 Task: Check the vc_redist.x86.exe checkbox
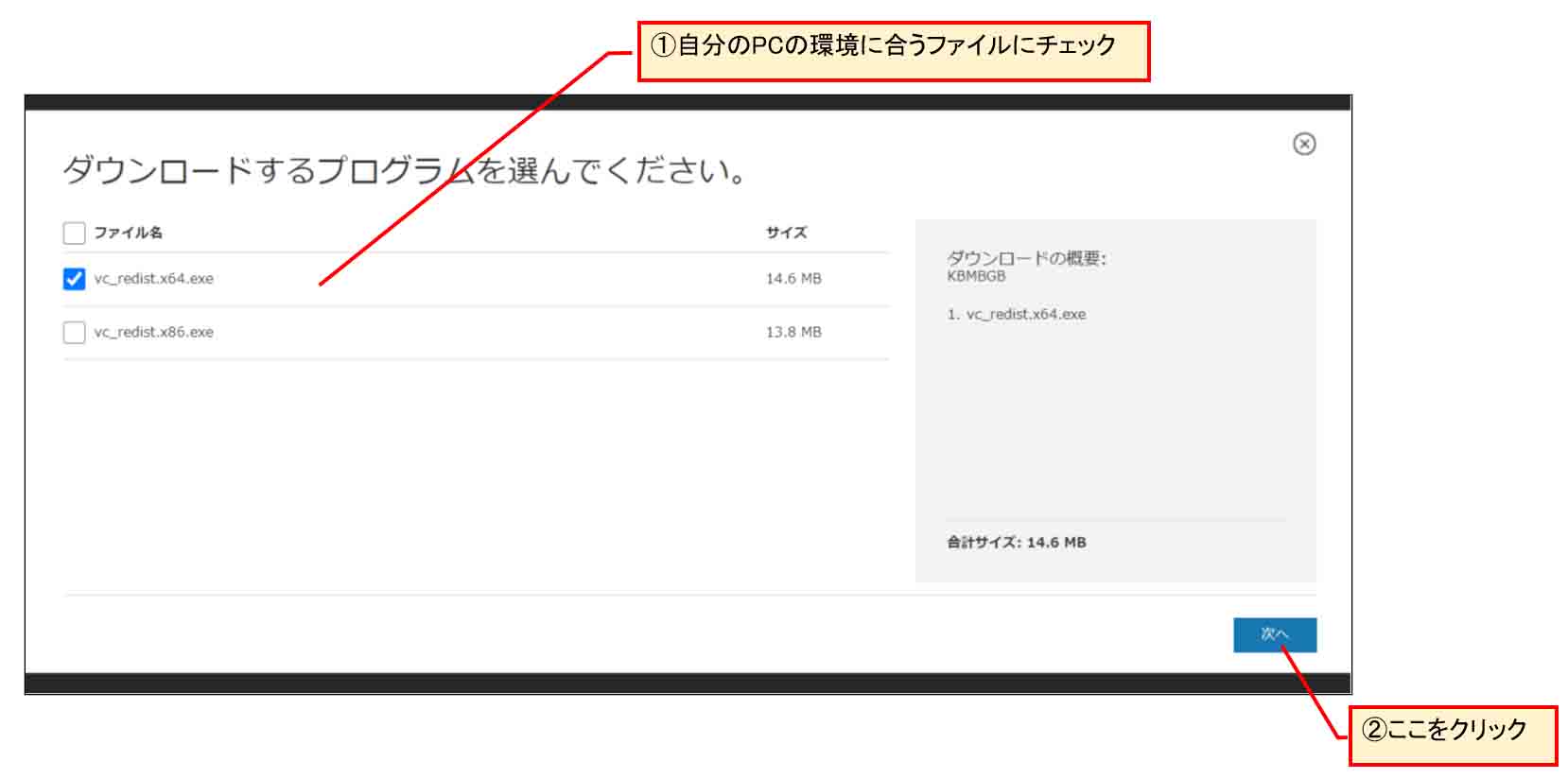[74, 332]
